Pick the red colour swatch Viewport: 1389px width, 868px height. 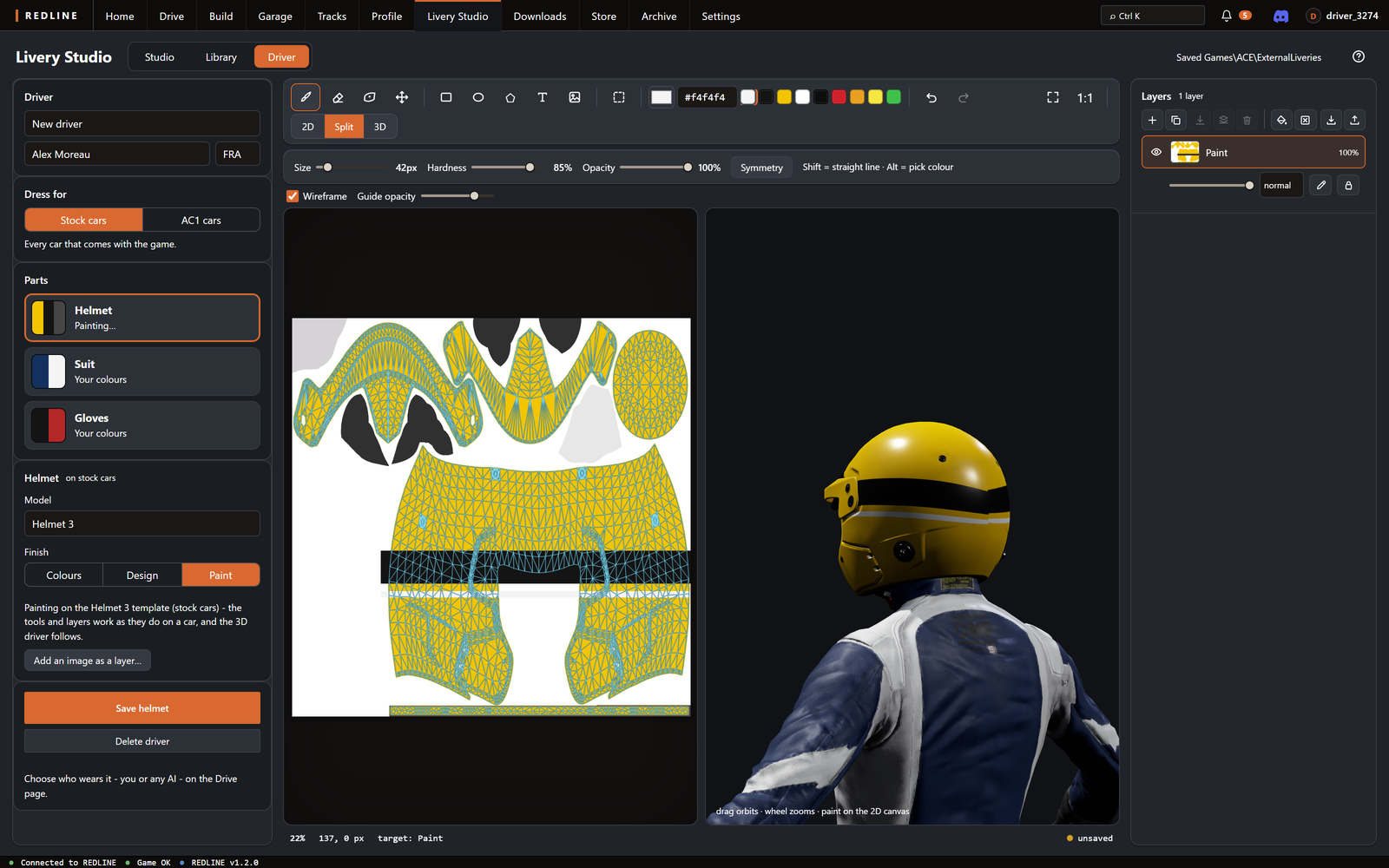coord(839,97)
